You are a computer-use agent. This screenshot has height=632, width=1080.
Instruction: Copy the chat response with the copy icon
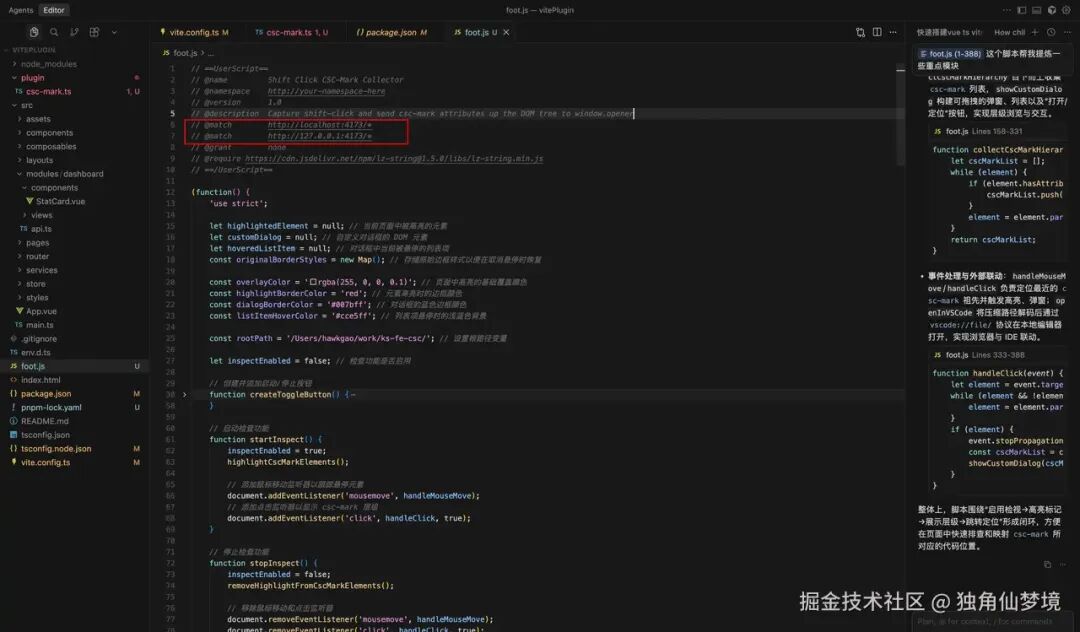pyautogui.click(x=1048, y=565)
